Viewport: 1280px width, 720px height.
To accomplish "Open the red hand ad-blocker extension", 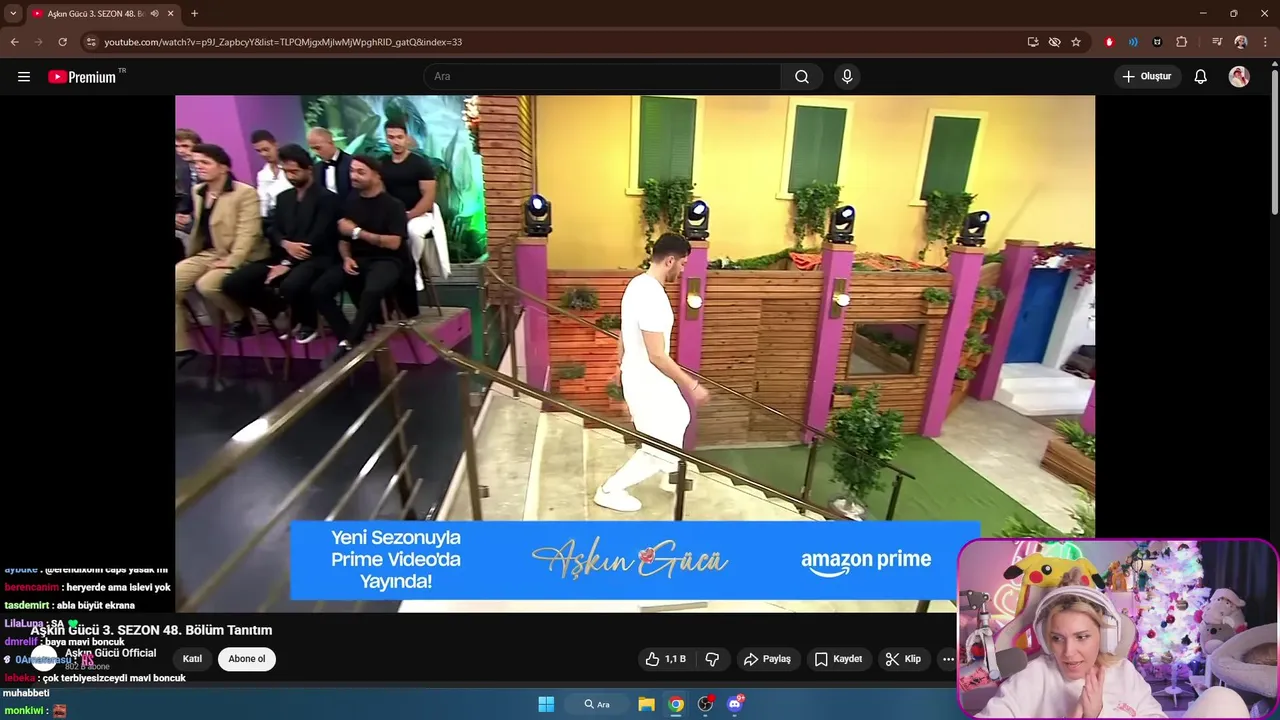I will click(1109, 42).
